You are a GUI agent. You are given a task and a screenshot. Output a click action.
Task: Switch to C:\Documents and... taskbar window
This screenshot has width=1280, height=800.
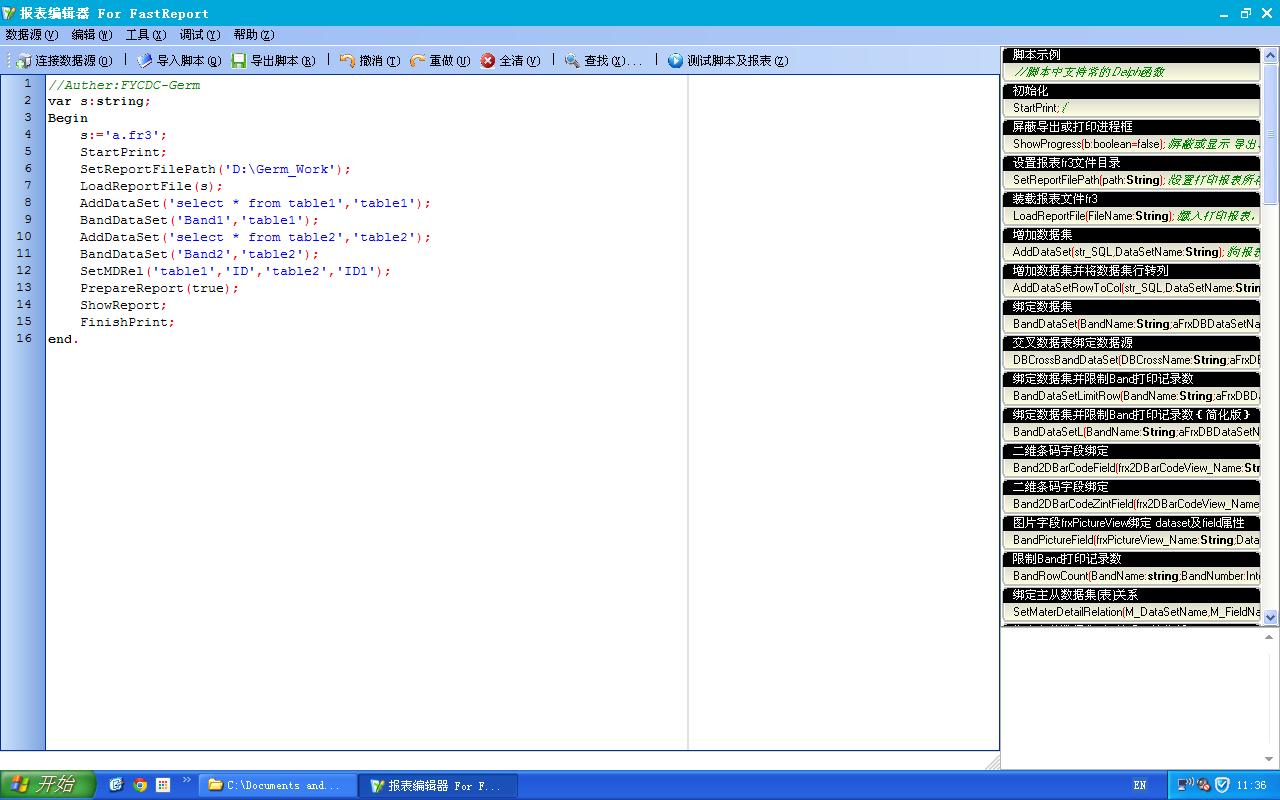pyautogui.click(x=276, y=785)
